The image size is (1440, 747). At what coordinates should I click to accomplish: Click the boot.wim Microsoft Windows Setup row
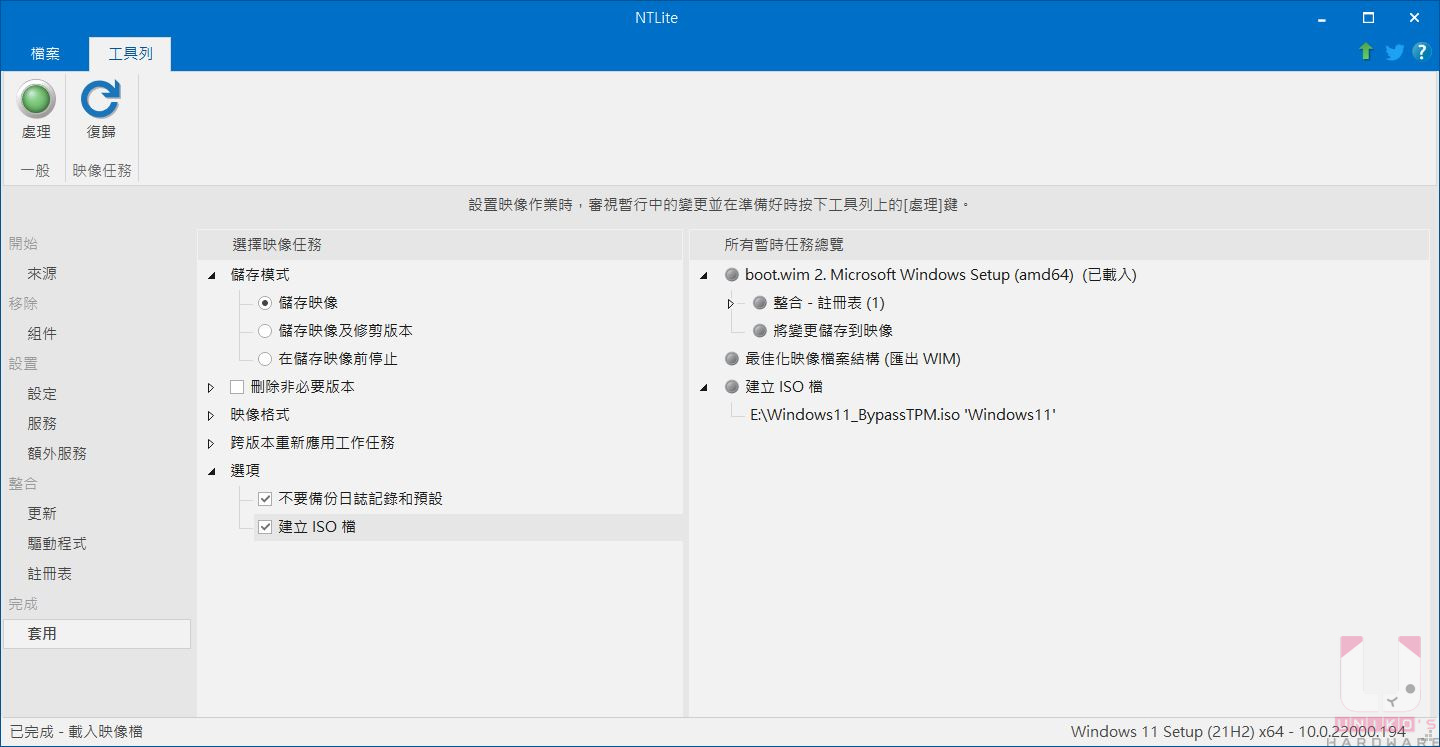point(941,274)
